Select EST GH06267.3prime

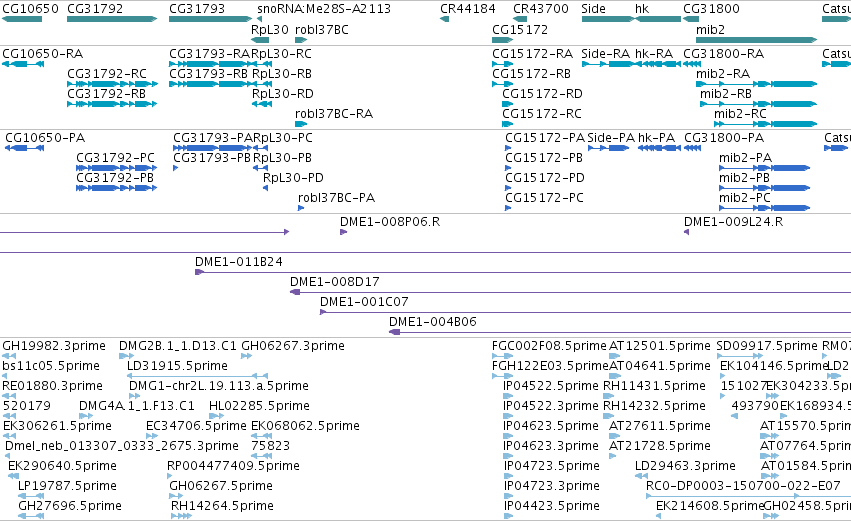[293, 346]
